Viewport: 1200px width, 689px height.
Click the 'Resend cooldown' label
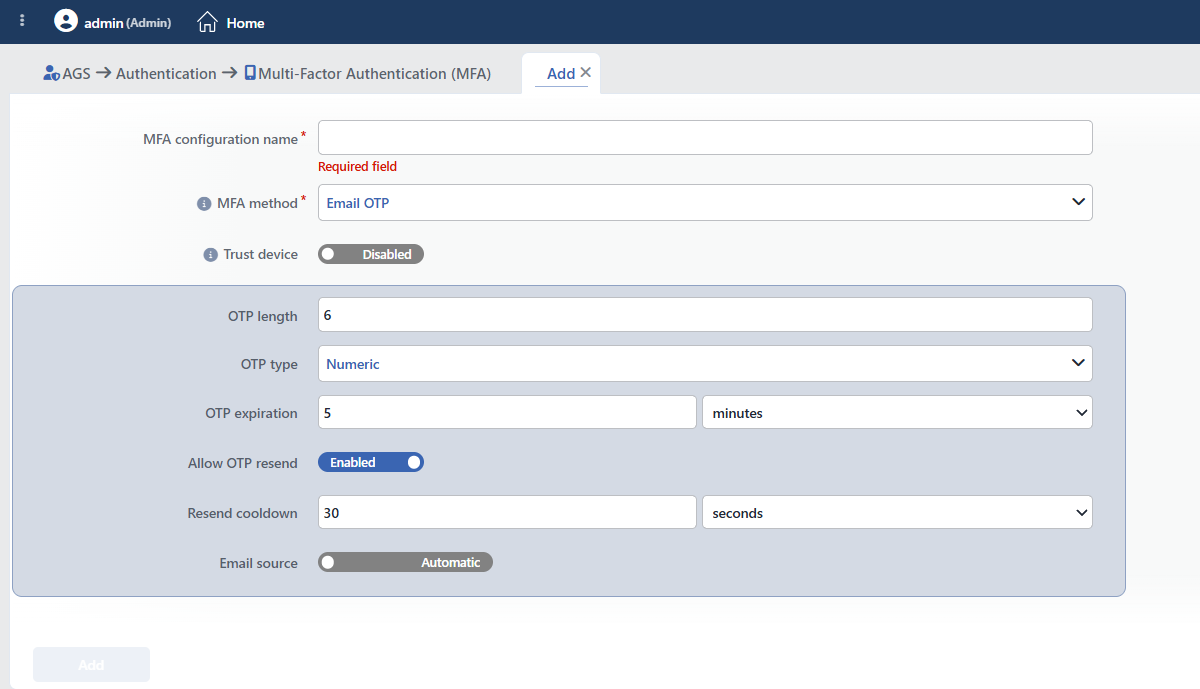coord(243,513)
